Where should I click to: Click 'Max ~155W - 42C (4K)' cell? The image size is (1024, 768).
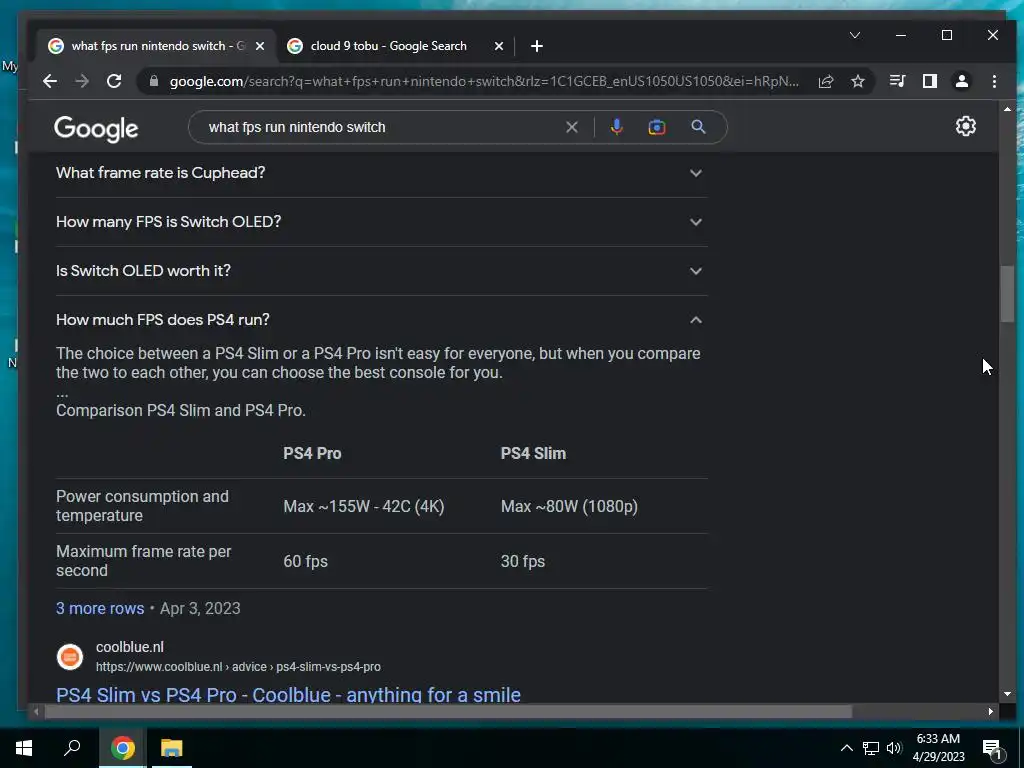(364, 507)
